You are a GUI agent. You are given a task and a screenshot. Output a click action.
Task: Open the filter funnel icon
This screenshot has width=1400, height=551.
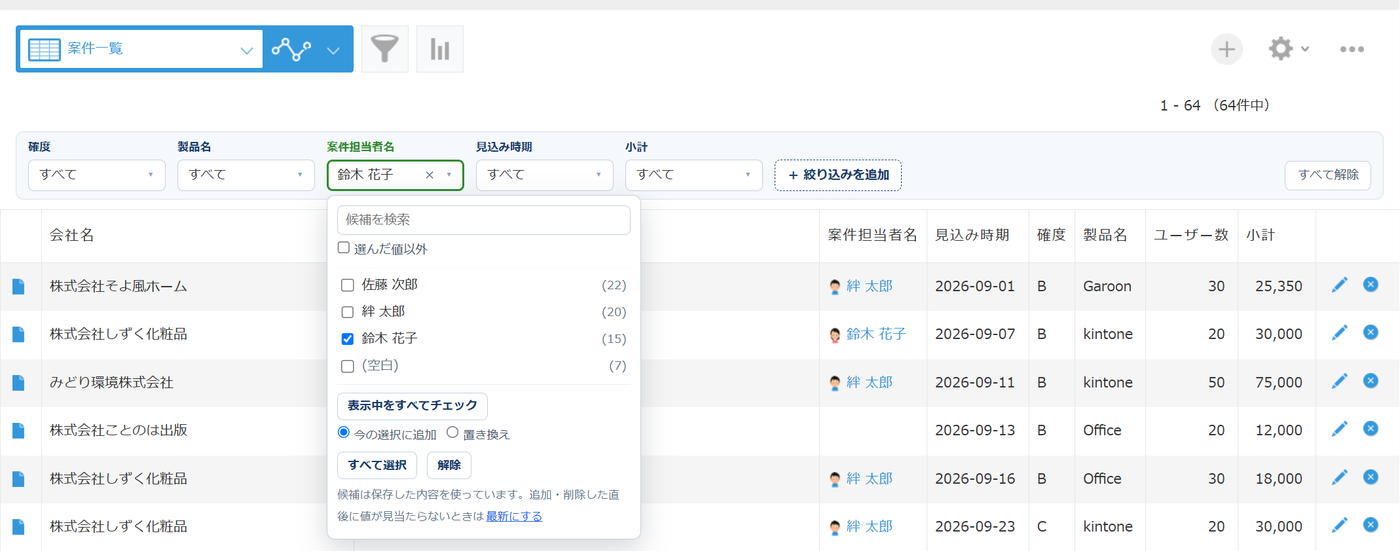(x=385, y=49)
